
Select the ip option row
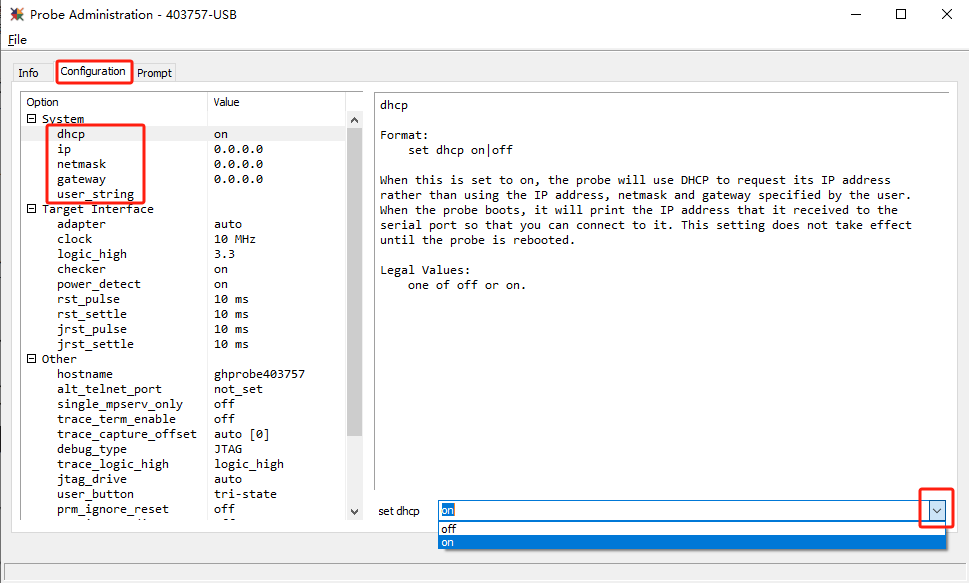[64, 149]
